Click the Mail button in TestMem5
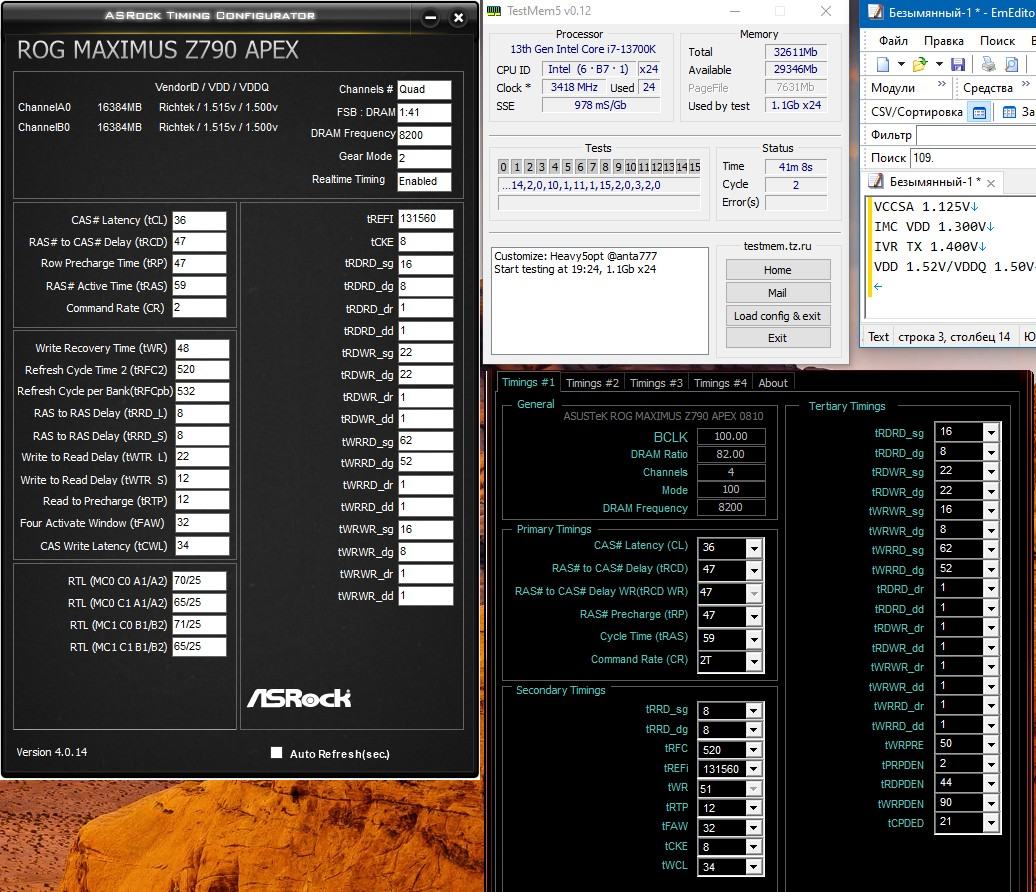The height and width of the screenshot is (892, 1036). [778, 293]
